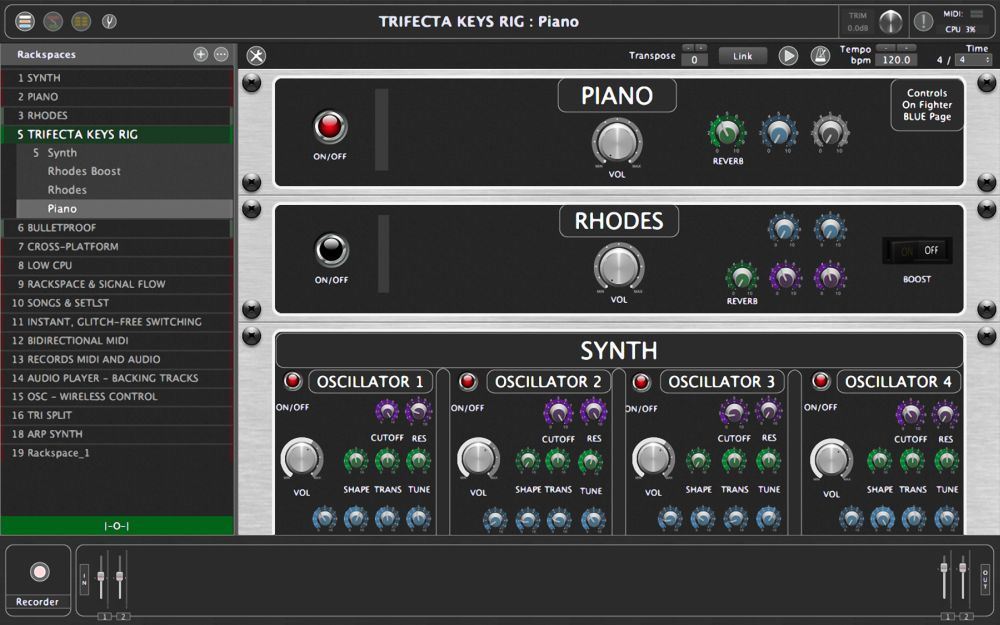Add a new rackspace with plus icon
Viewport: 1000px width, 625px height.
click(x=200, y=54)
